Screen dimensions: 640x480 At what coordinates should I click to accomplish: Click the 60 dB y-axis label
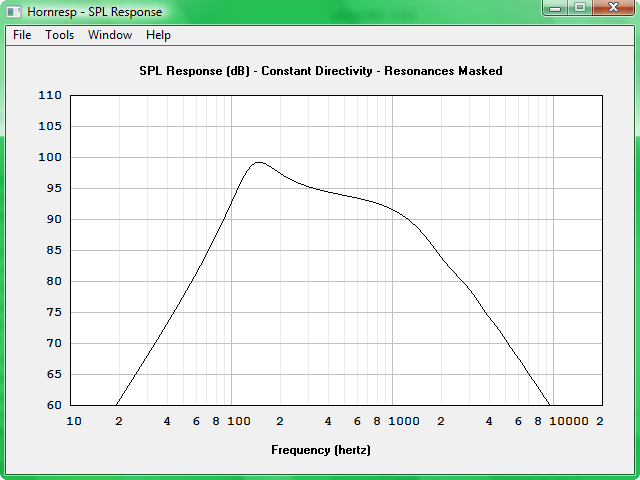pyautogui.click(x=54, y=405)
